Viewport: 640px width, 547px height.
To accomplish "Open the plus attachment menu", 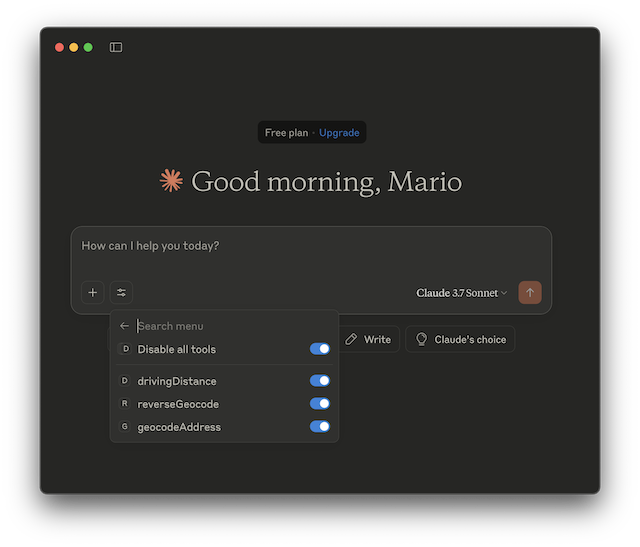I will click(x=93, y=292).
